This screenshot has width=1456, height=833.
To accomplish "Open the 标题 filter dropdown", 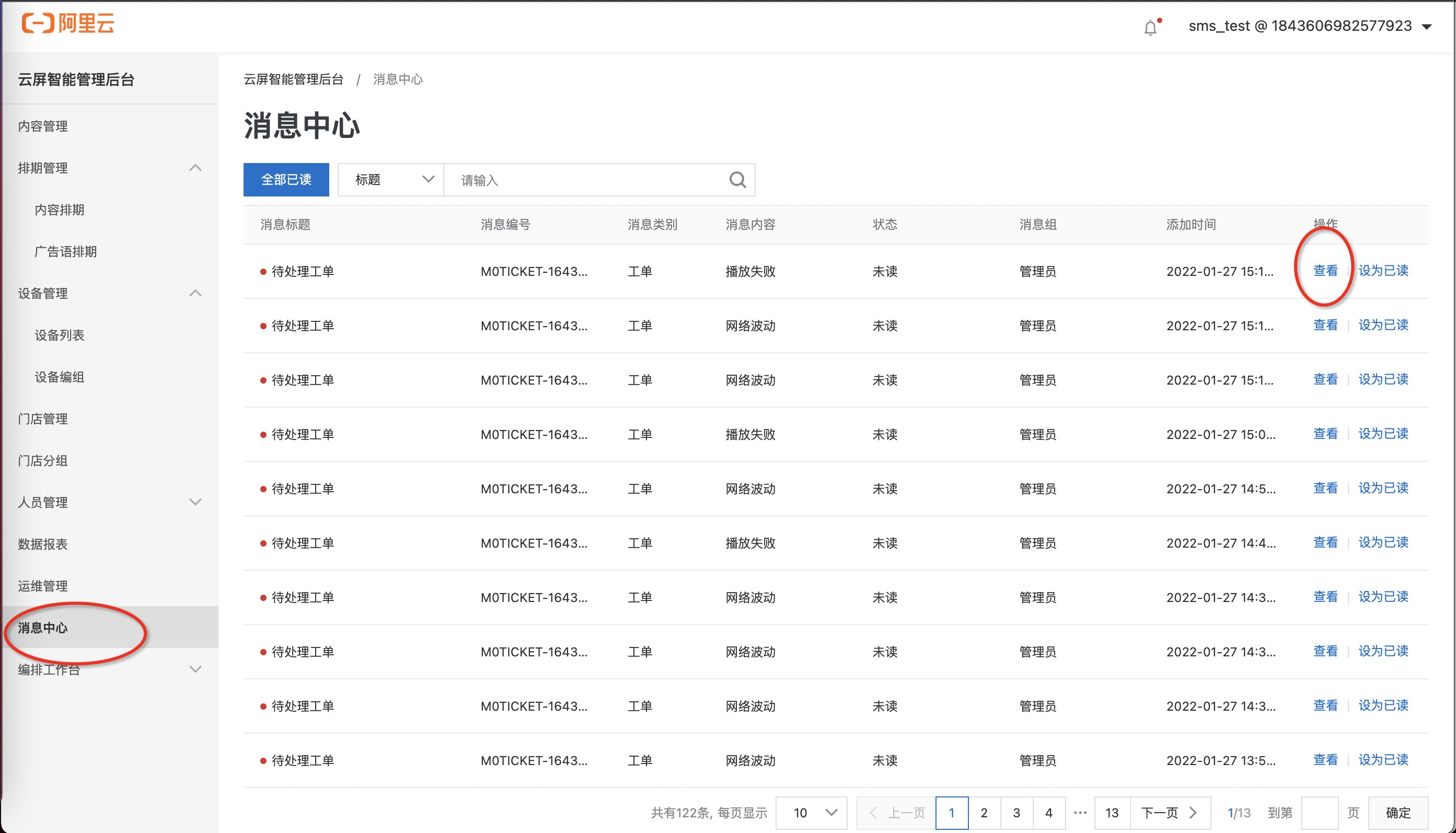I will [x=391, y=180].
